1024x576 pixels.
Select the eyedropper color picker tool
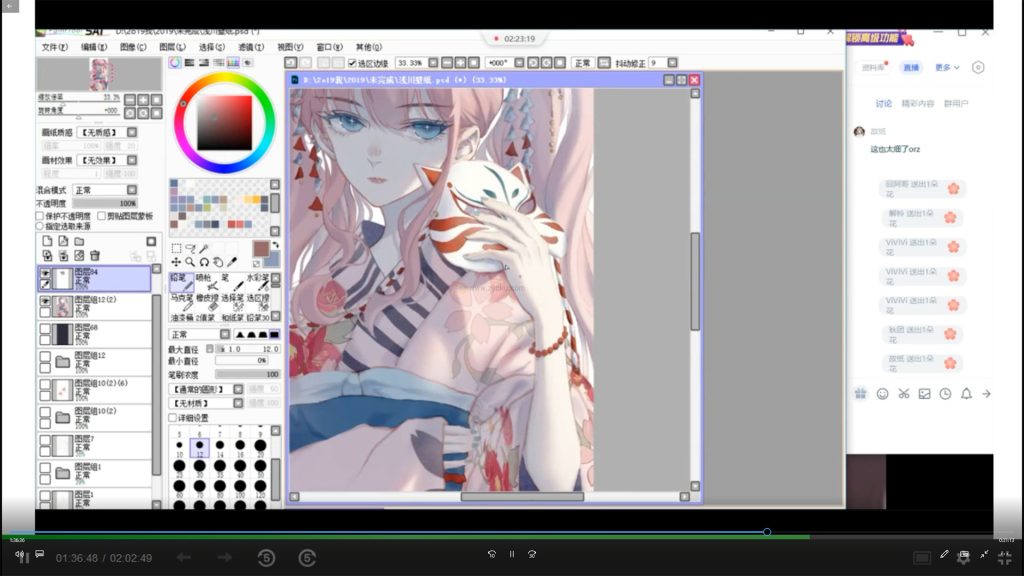coord(232,262)
